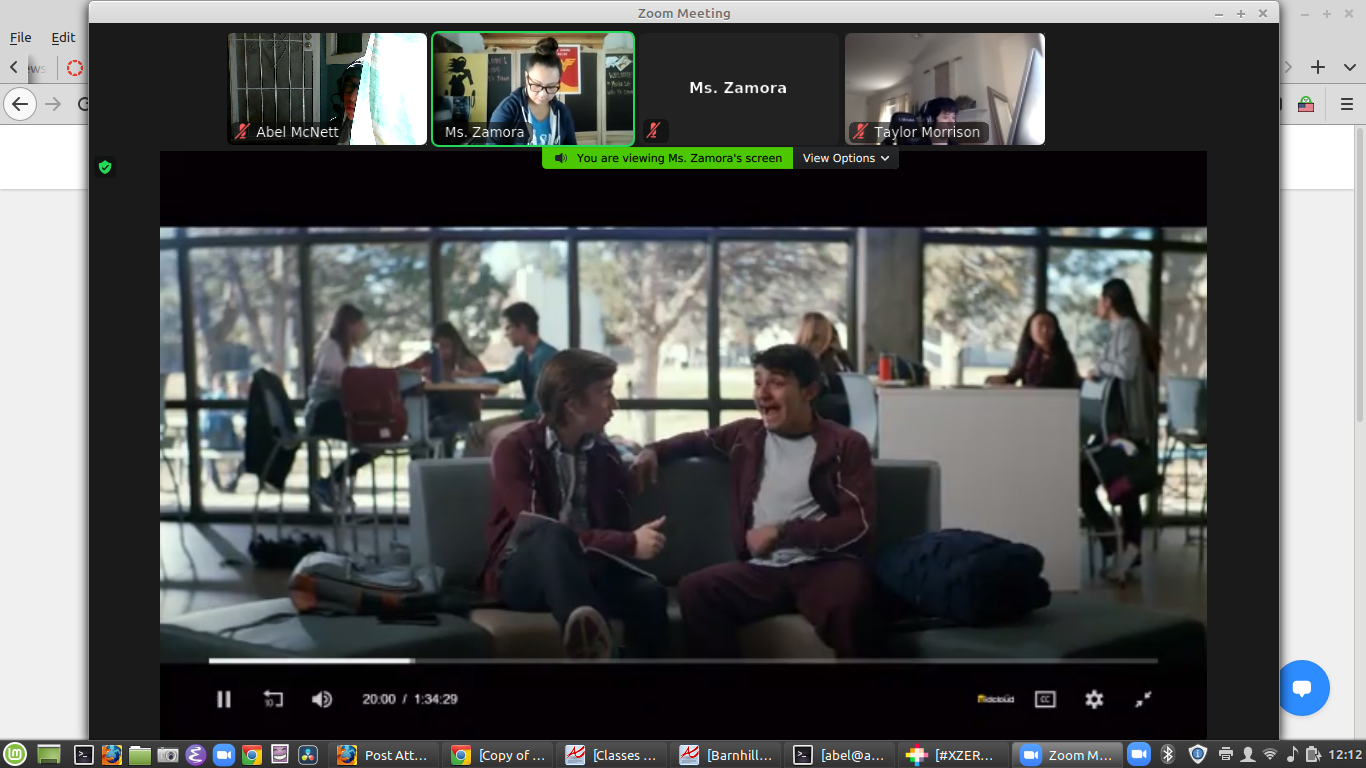
Task: Click the green encryption shield icon
Action: [x=105, y=167]
